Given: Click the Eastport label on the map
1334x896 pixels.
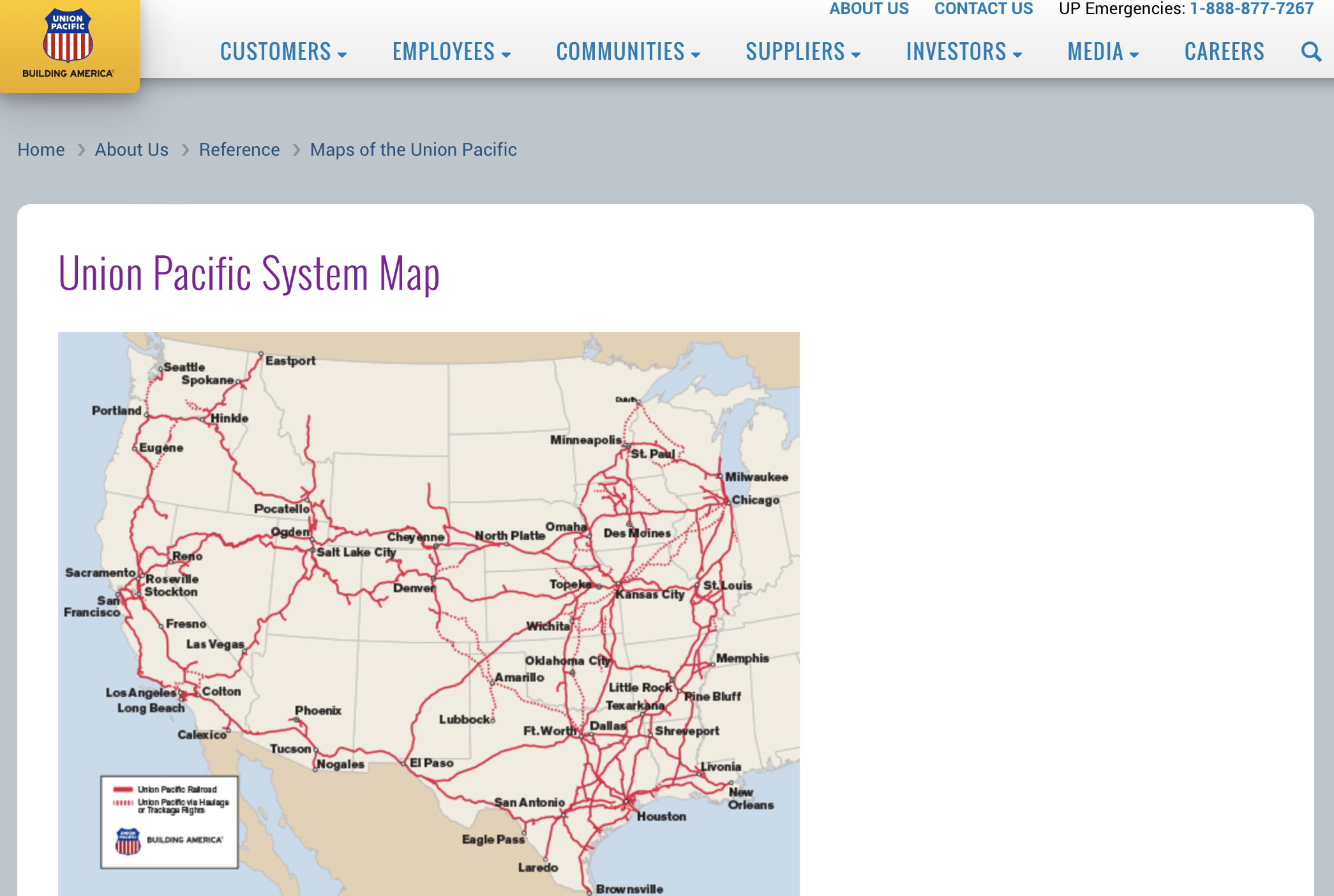Looking at the screenshot, I should [x=290, y=361].
